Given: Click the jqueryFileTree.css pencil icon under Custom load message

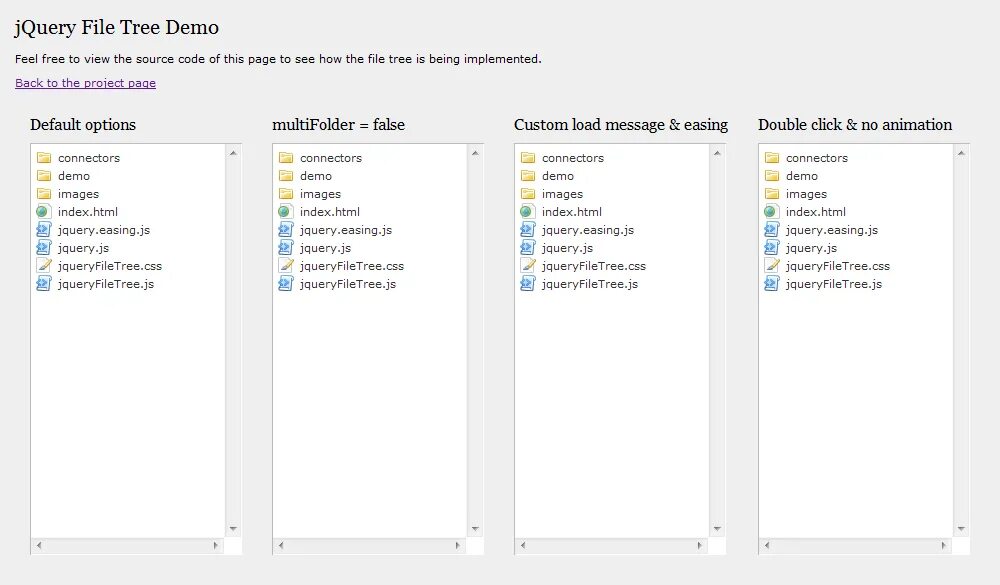Looking at the screenshot, I should pos(527,266).
